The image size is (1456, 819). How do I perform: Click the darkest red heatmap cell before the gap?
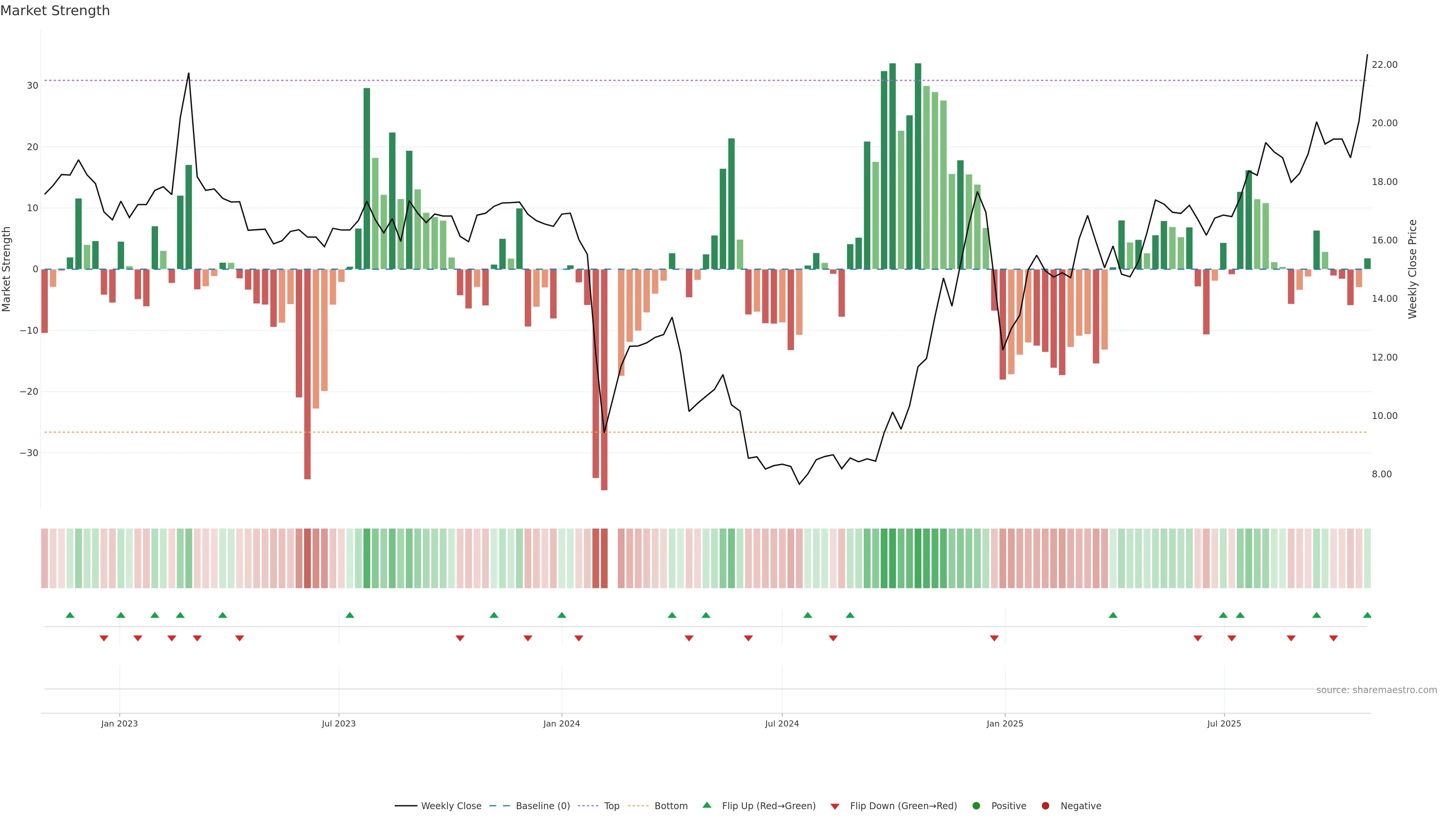(604, 558)
